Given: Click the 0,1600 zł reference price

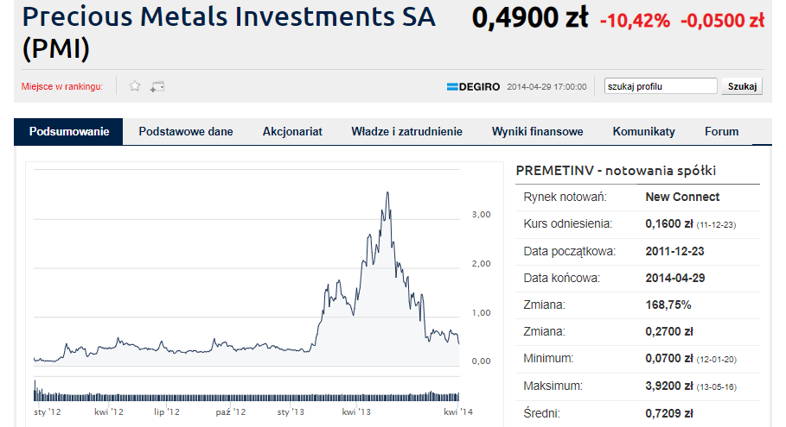Looking at the screenshot, I should point(669,224).
